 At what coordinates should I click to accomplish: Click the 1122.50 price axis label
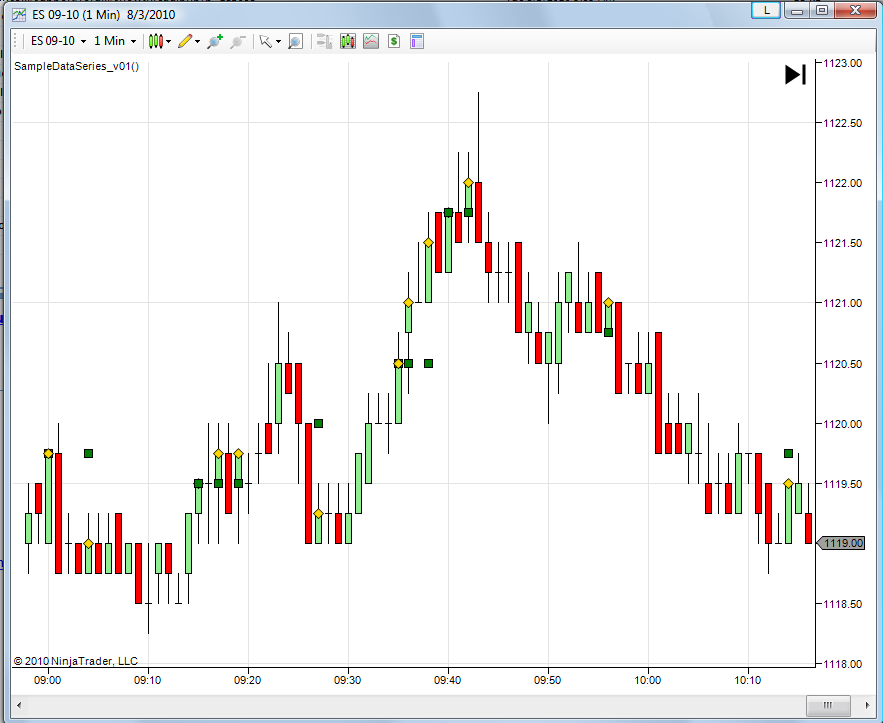842,123
